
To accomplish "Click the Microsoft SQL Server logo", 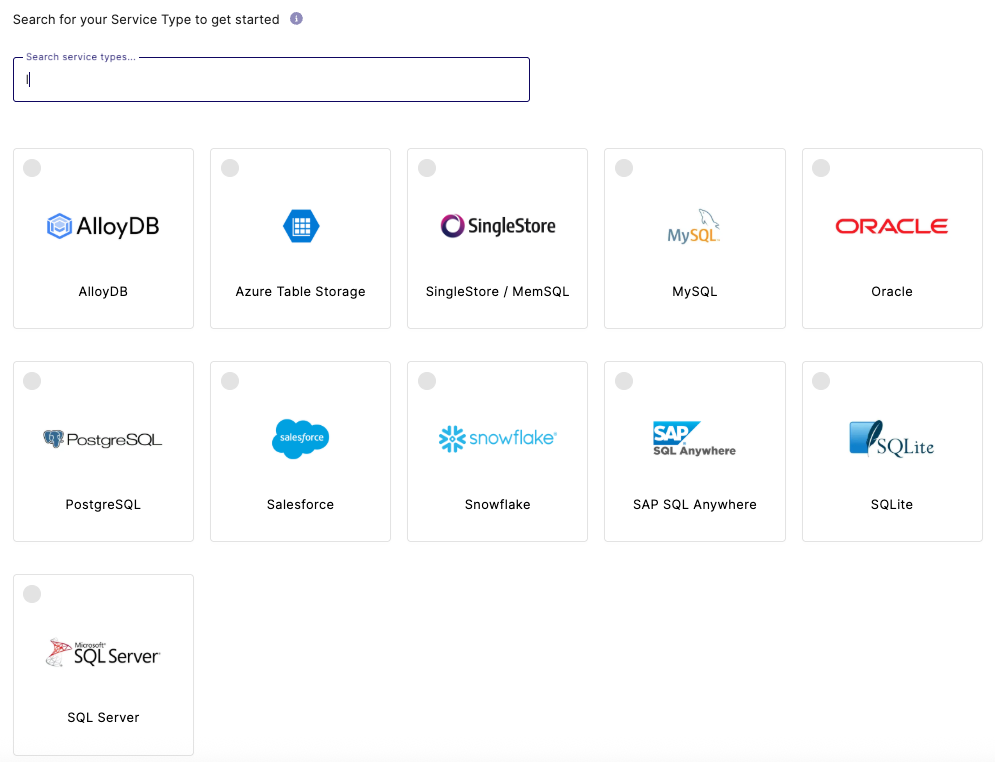I will [103, 653].
